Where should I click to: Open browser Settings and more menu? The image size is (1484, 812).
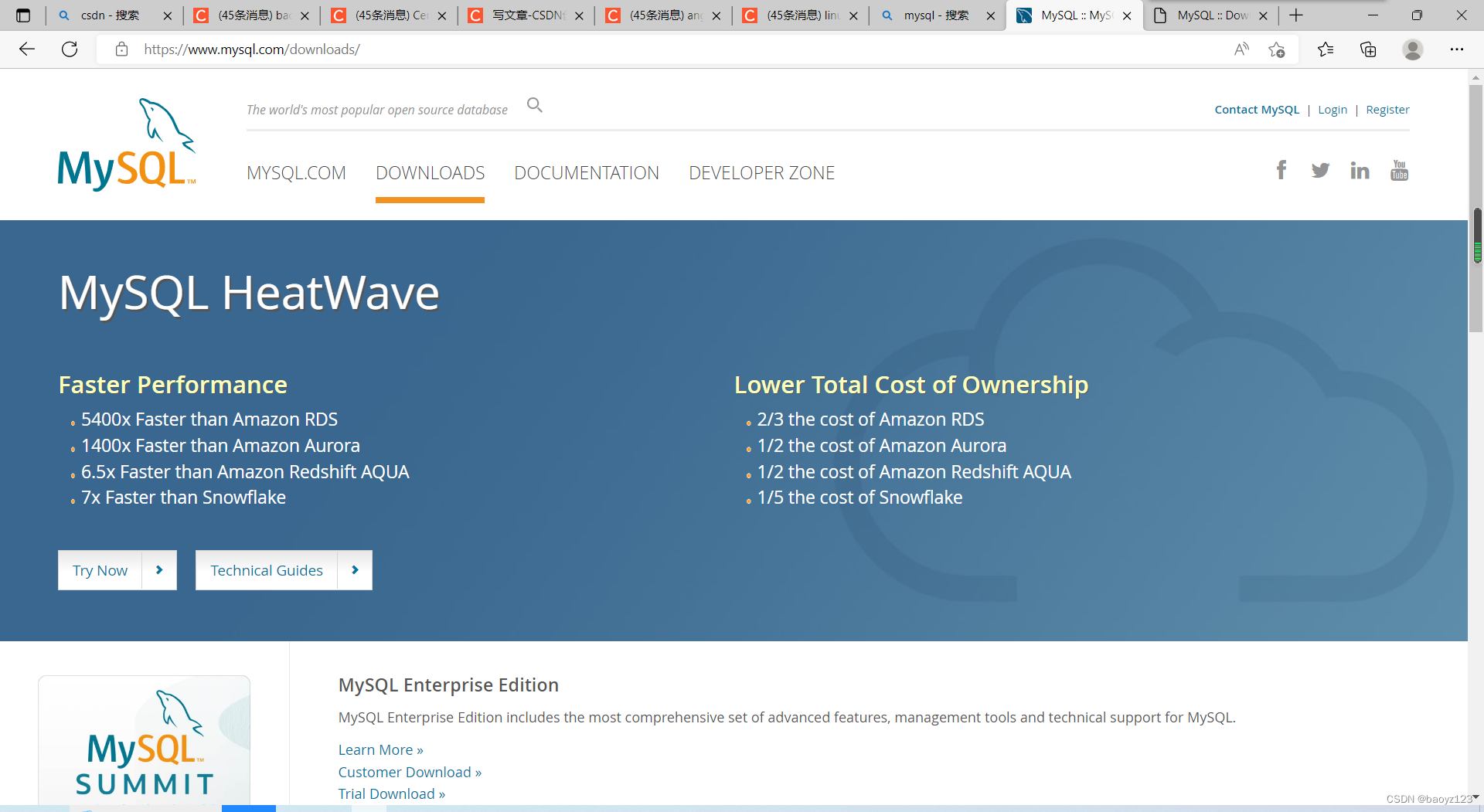pyautogui.click(x=1457, y=49)
